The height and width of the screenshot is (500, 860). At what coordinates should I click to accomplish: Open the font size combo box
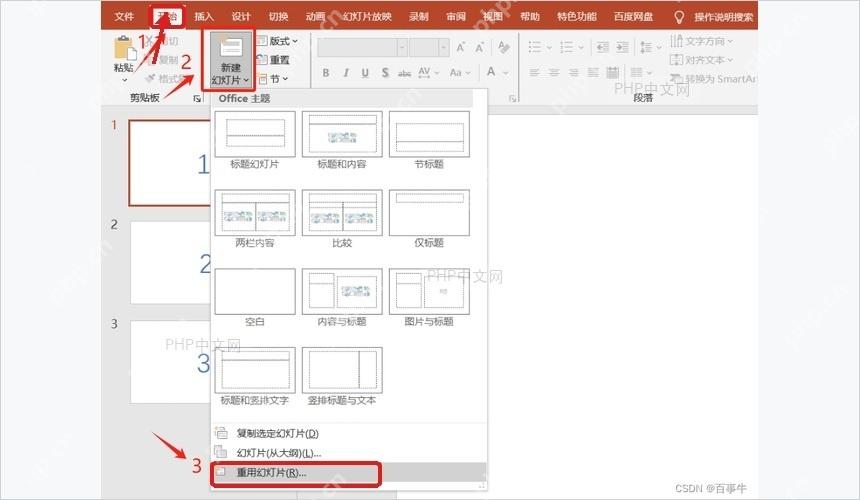click(x=429, y=48)
